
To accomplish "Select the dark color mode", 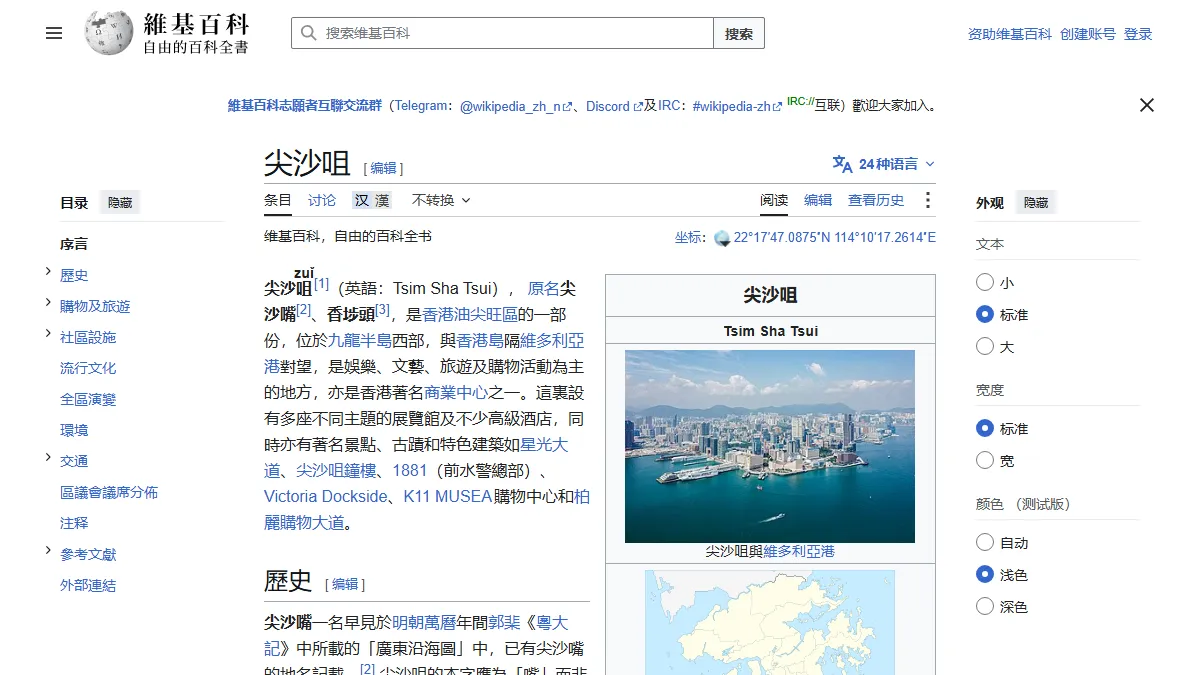I will click(x=985, y=607).
